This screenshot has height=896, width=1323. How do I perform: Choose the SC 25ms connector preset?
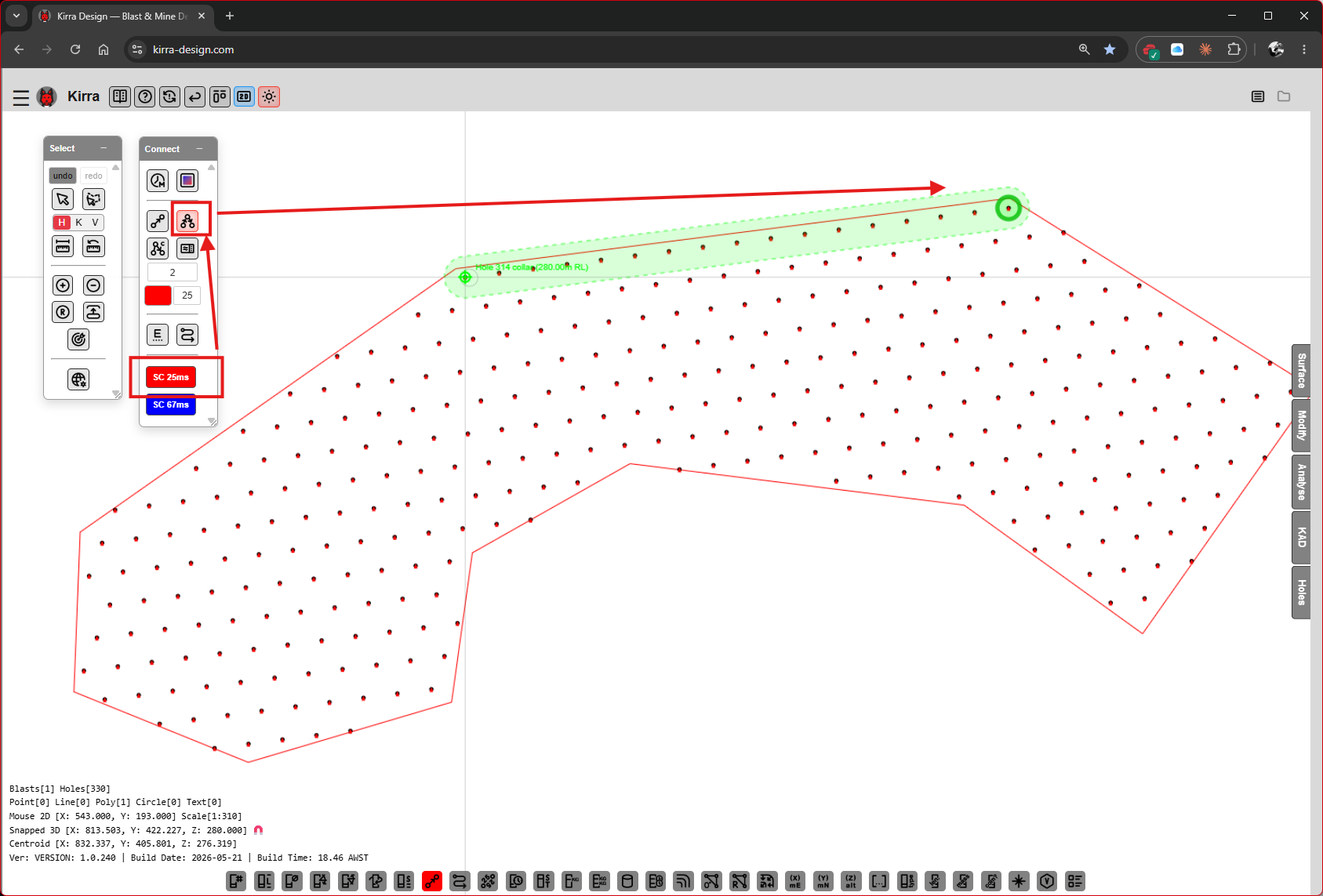click(171, 377)
